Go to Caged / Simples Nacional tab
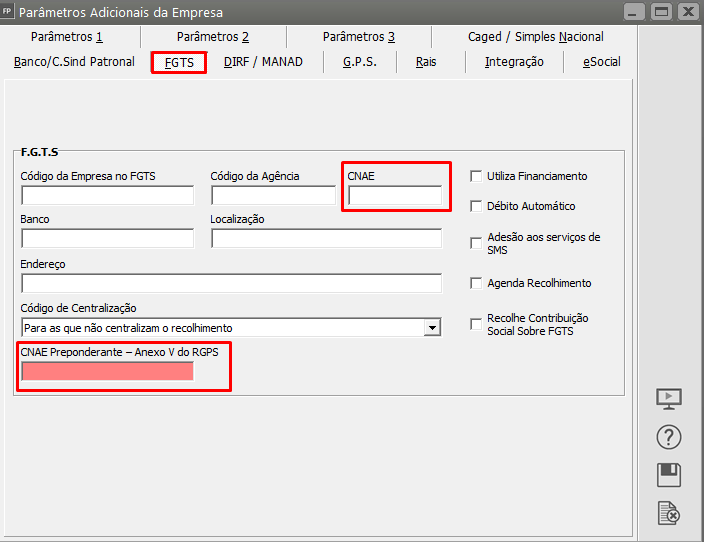The height and width of the screenshot is (542, 704). click(x=535, y=37)
